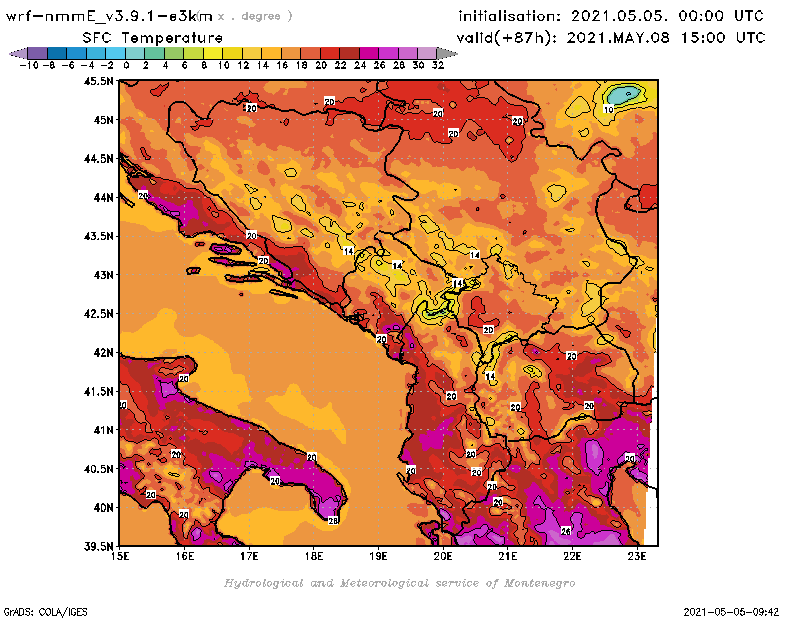
Task: Select the lilac legend swatch between 30 and 32
Action: pos(427,53)
